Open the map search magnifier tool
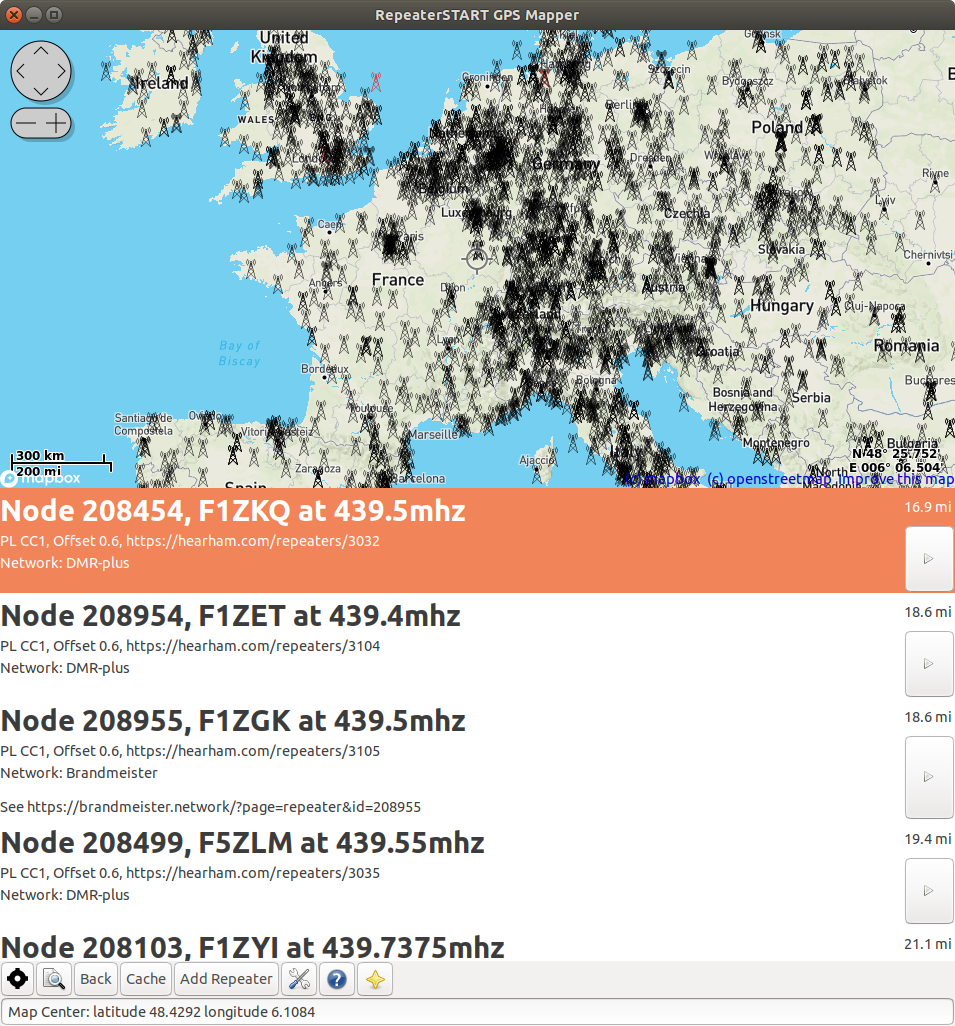 (x=54, y=980)
